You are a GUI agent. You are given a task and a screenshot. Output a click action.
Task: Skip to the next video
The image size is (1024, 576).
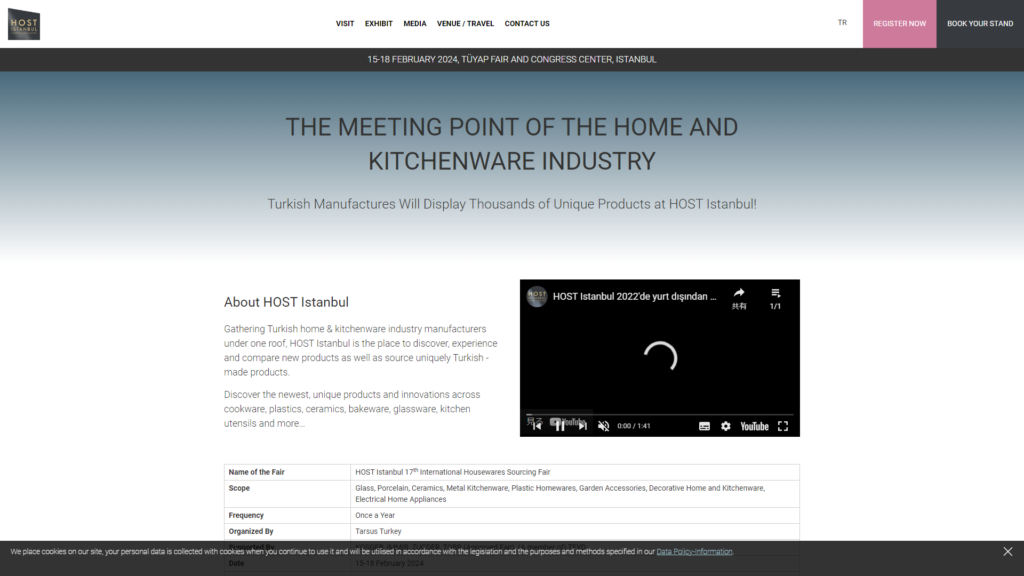[x=582, y=426]
